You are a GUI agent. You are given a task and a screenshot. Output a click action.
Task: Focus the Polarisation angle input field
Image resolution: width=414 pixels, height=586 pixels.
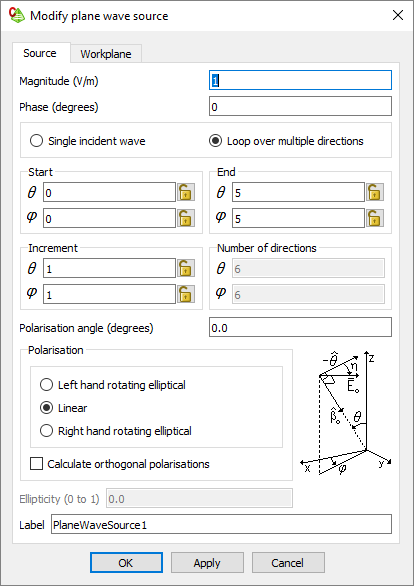tap(300, 327)
